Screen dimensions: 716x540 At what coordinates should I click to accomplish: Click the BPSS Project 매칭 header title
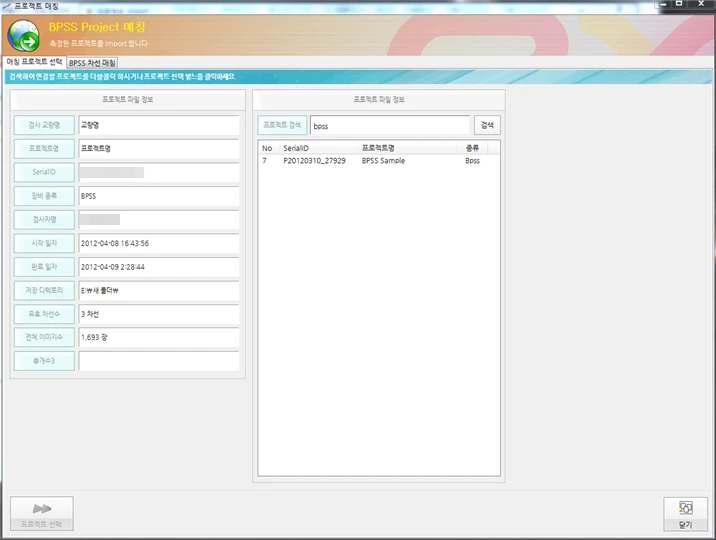point(97,27)
